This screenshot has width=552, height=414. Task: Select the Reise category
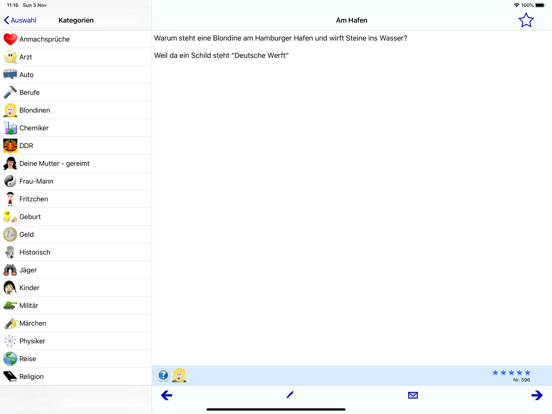coord(76,358)
